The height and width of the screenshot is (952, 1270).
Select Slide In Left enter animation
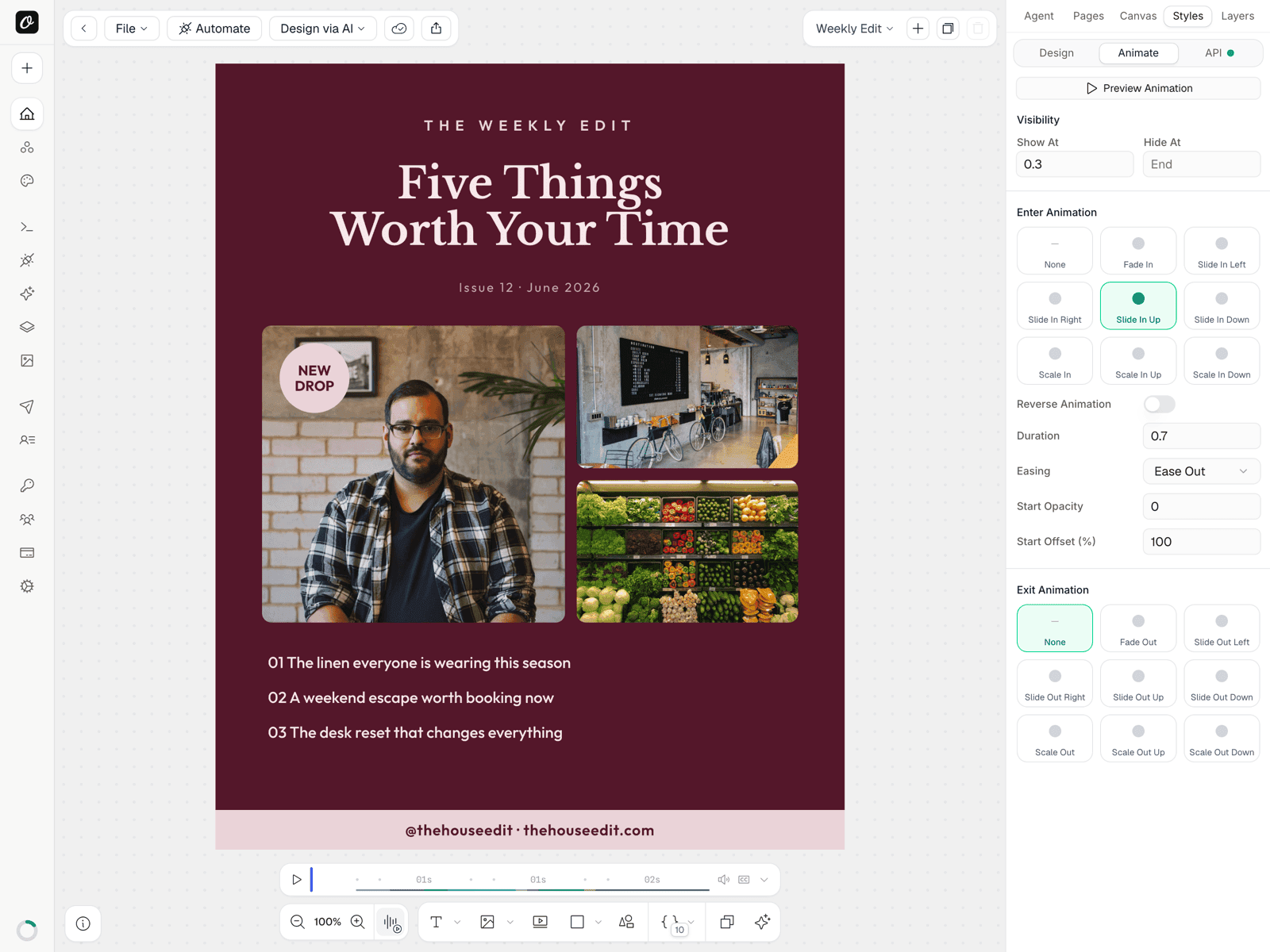pyautogui.click(x=1222, y=251)
